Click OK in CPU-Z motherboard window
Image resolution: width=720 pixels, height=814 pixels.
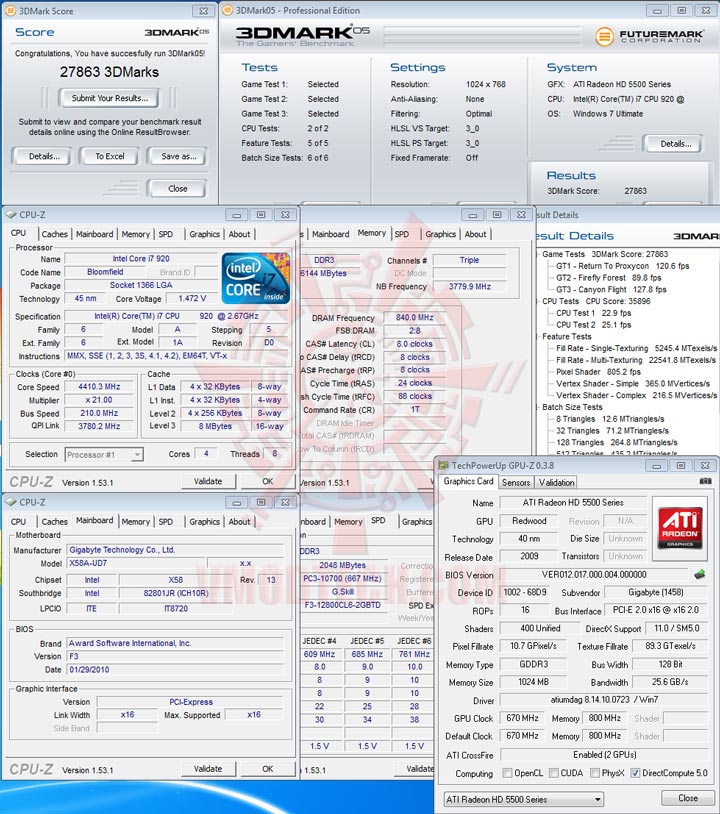click(x=267, y=769)
